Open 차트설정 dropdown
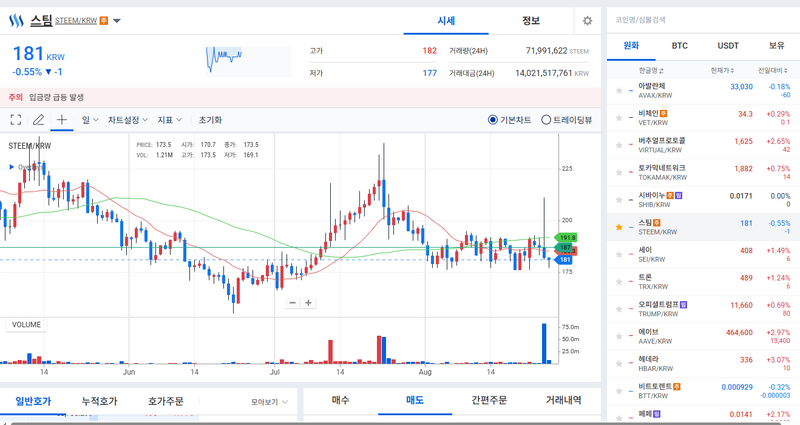Viewport: 800px width, 425px height. pyautogui.click(x=128, y=120)
